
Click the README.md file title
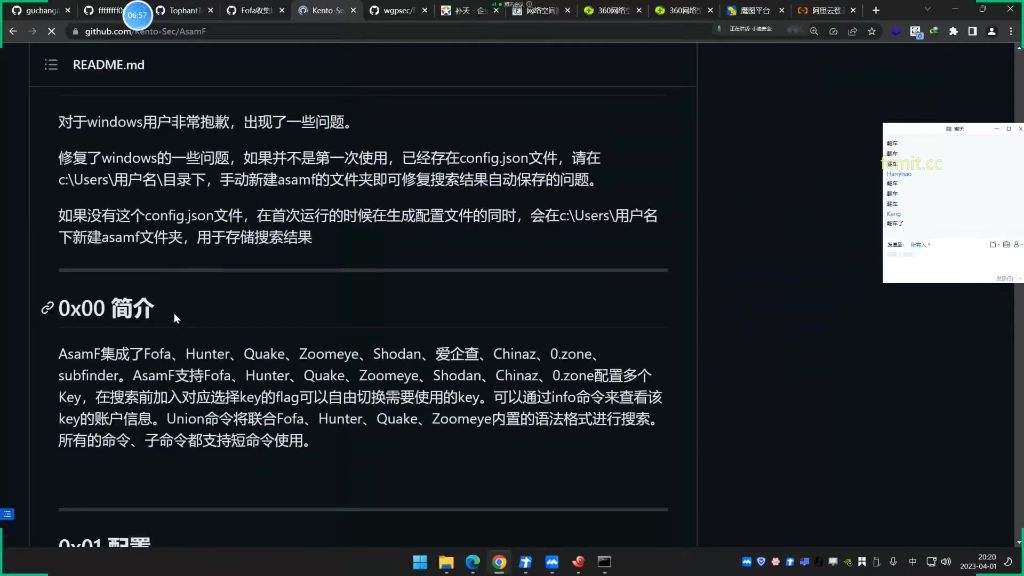tap(108, 65)
